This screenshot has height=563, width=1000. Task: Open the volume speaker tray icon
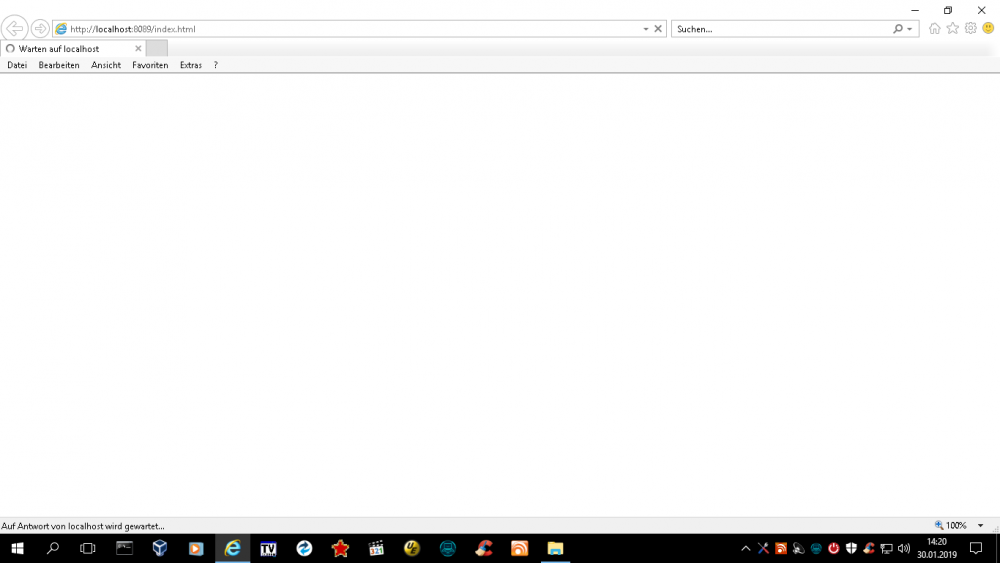tap(904, 548)
